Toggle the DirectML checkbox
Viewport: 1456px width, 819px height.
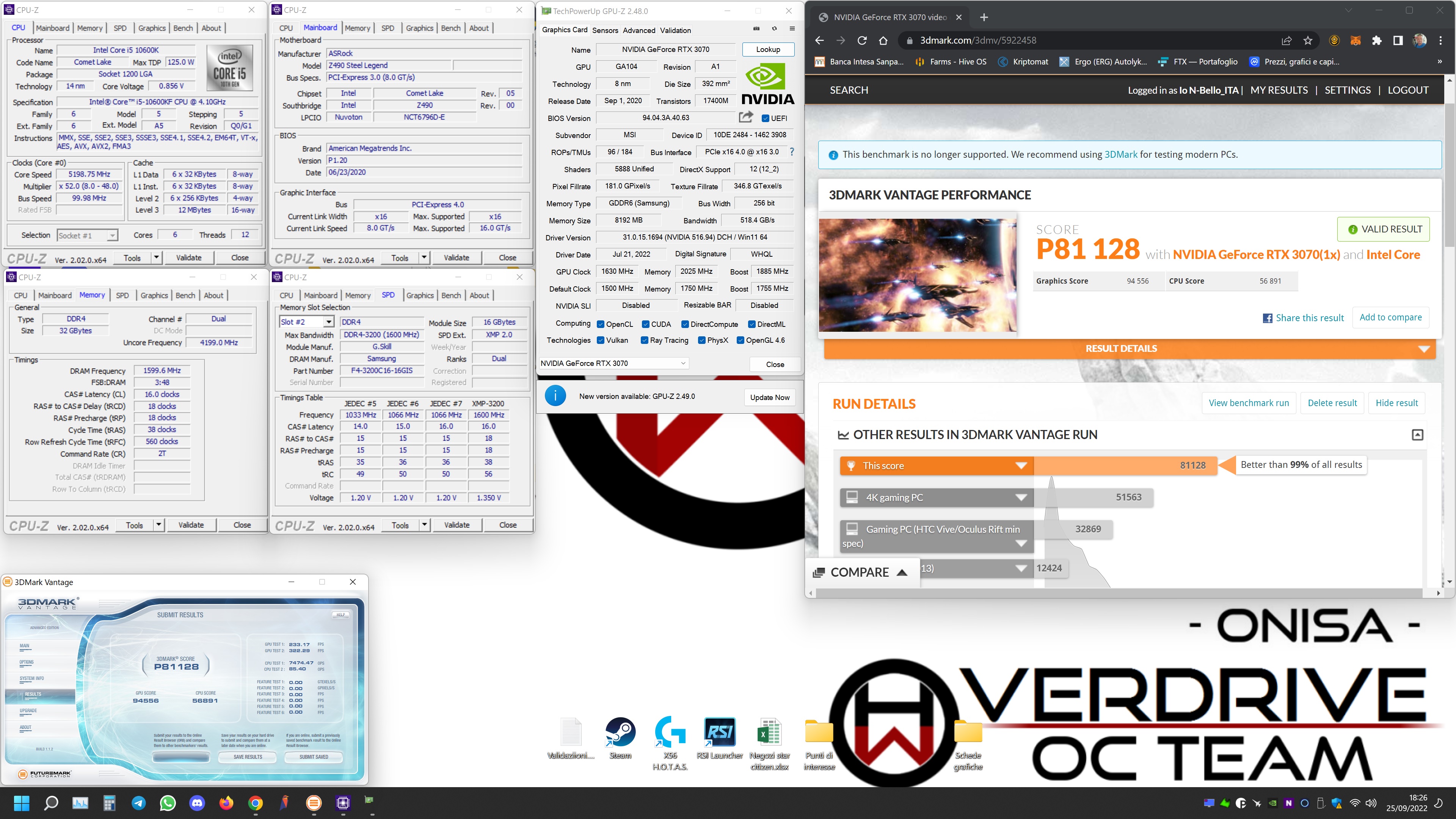(x=752, y=324)
